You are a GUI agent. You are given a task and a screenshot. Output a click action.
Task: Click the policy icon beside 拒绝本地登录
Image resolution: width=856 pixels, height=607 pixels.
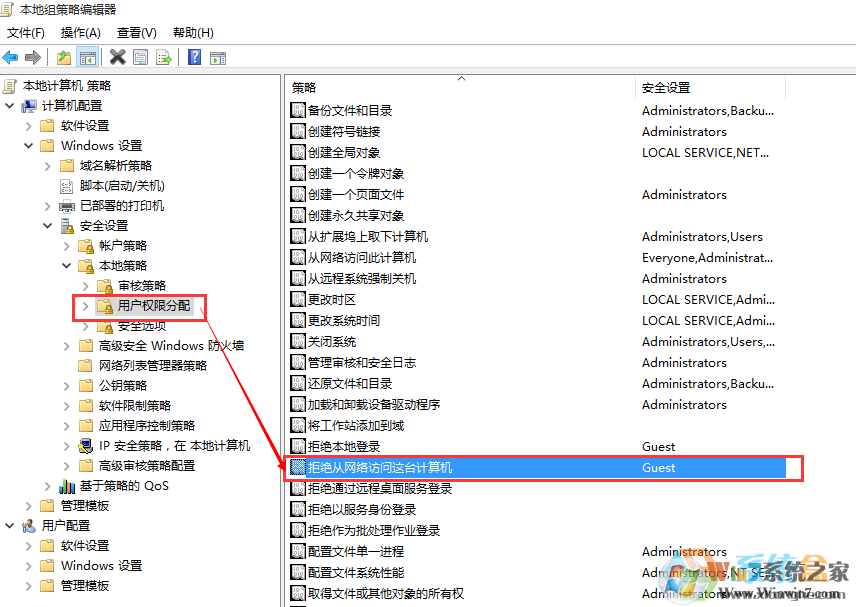(x=298, y=447)
